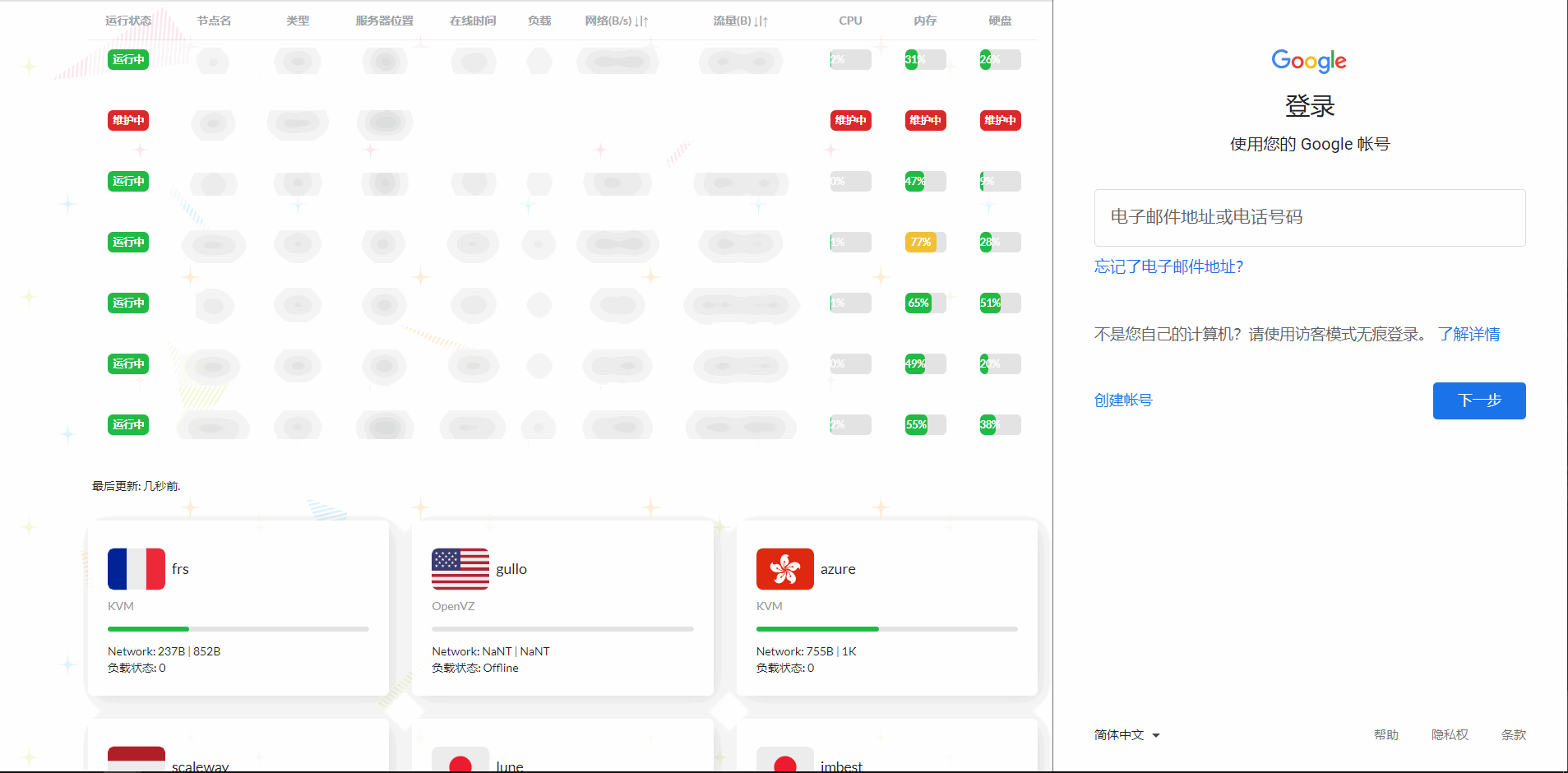Click the 51% disk usage bar
The image size is (1568, 773).
click(x=1000, y=303)
